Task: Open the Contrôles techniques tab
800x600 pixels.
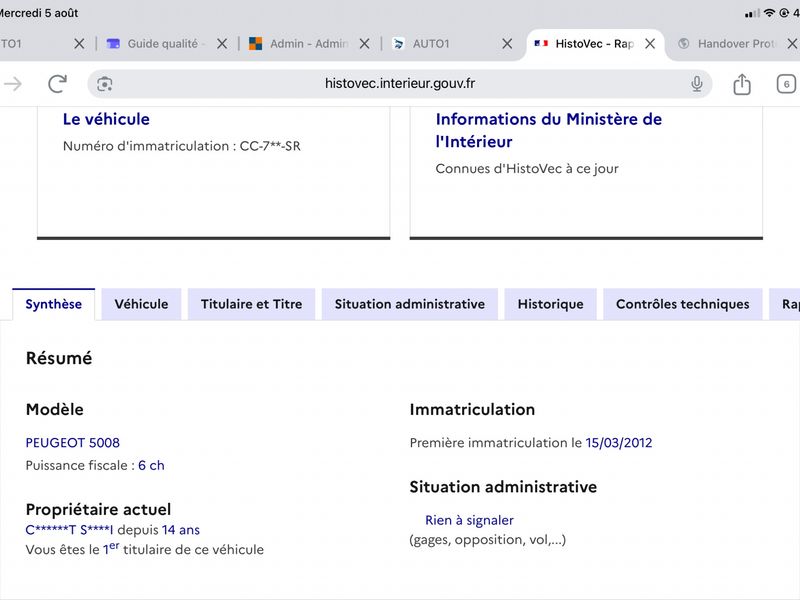Action: (683, 304)
